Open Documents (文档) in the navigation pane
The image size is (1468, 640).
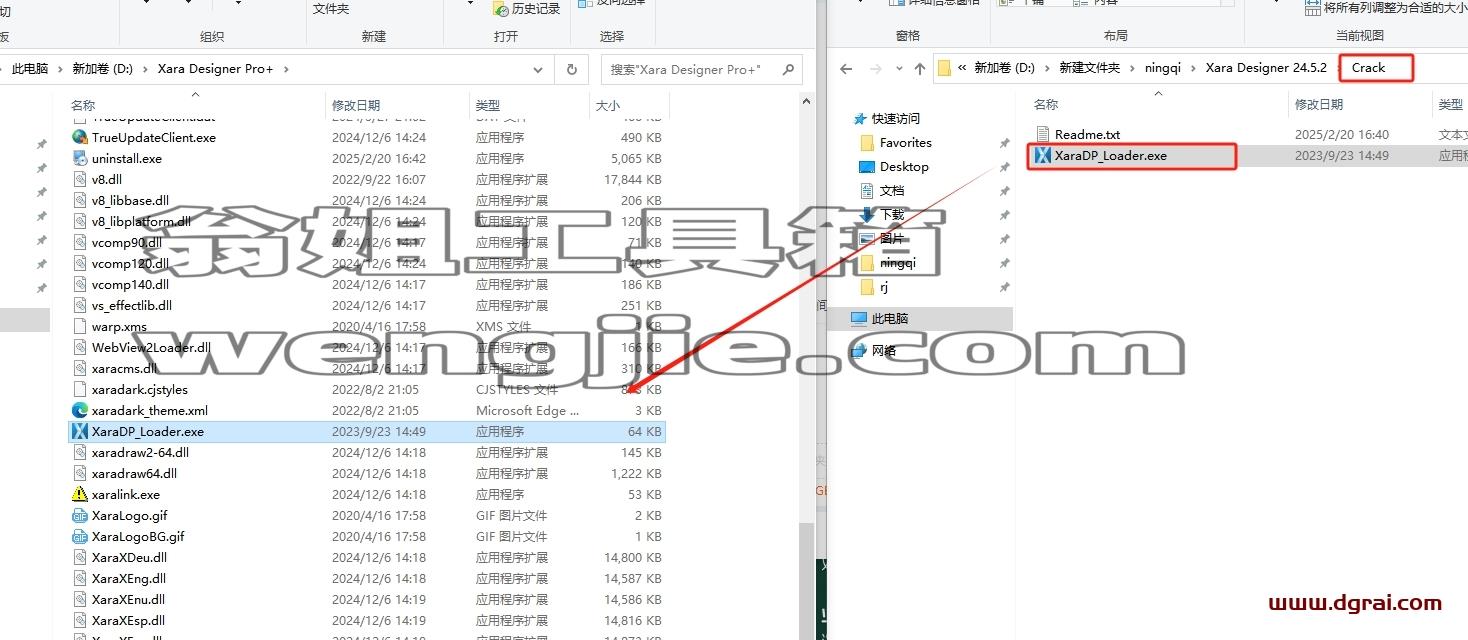(x=882, y=190)
